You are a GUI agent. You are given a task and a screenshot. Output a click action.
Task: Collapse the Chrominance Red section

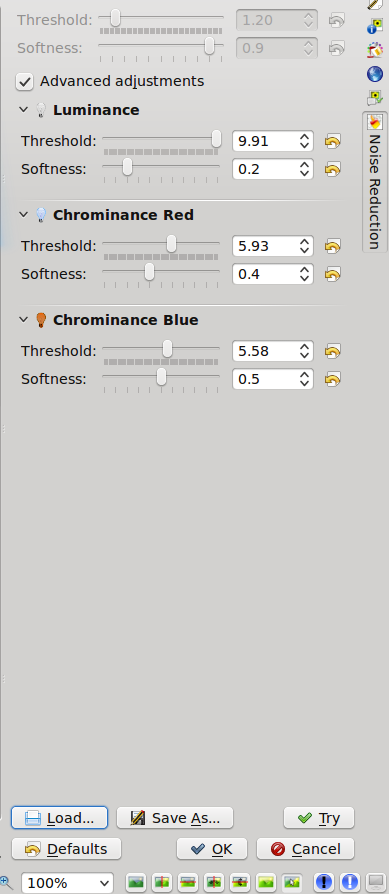(x=23, y=214)
